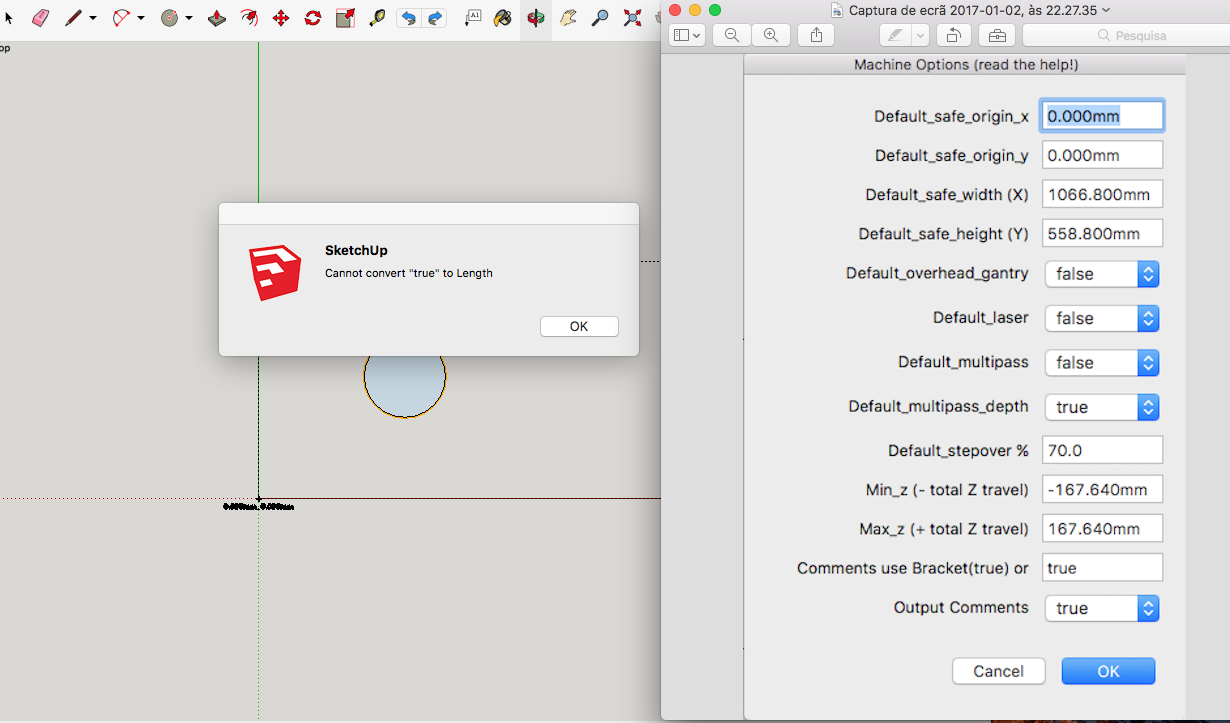This screenshot has width=1230, height=723.
Task: Open the screenshot title dropdown
Action: pyautogui.click(x=1106, y=10)
